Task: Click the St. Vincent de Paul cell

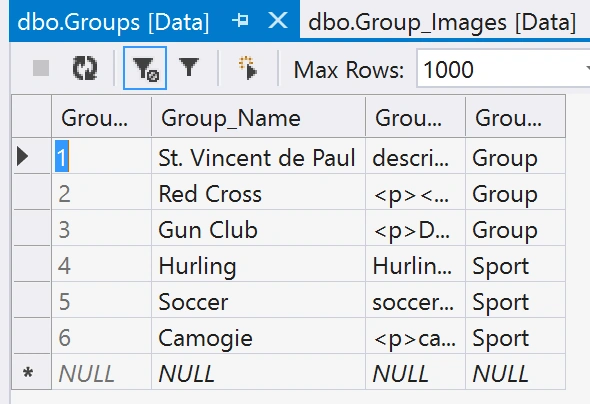Action: click(x=258, y=156)
